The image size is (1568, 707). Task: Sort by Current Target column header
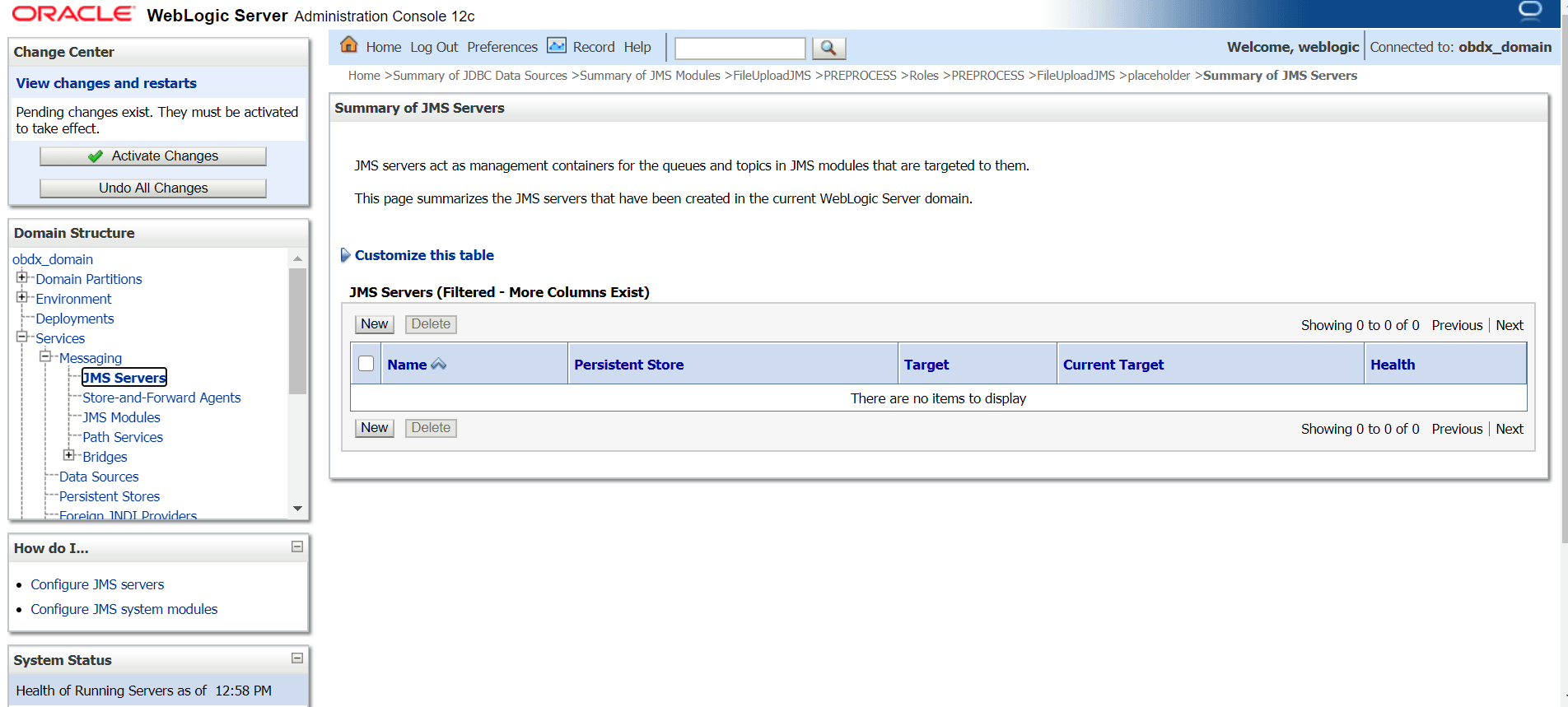1113,365
